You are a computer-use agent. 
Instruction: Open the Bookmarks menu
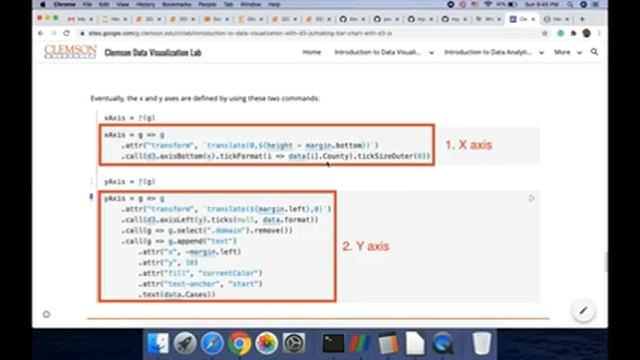click(x=177, y=4)
